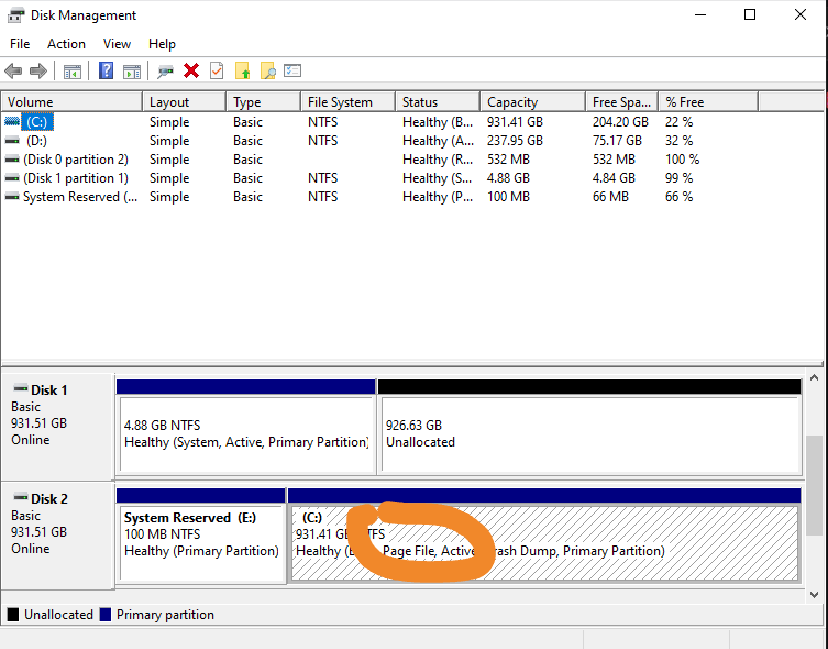Viewport: 828px width, 649px height.
Task: Click the Forward arrow toolbar icon
Action: (39, 71)
